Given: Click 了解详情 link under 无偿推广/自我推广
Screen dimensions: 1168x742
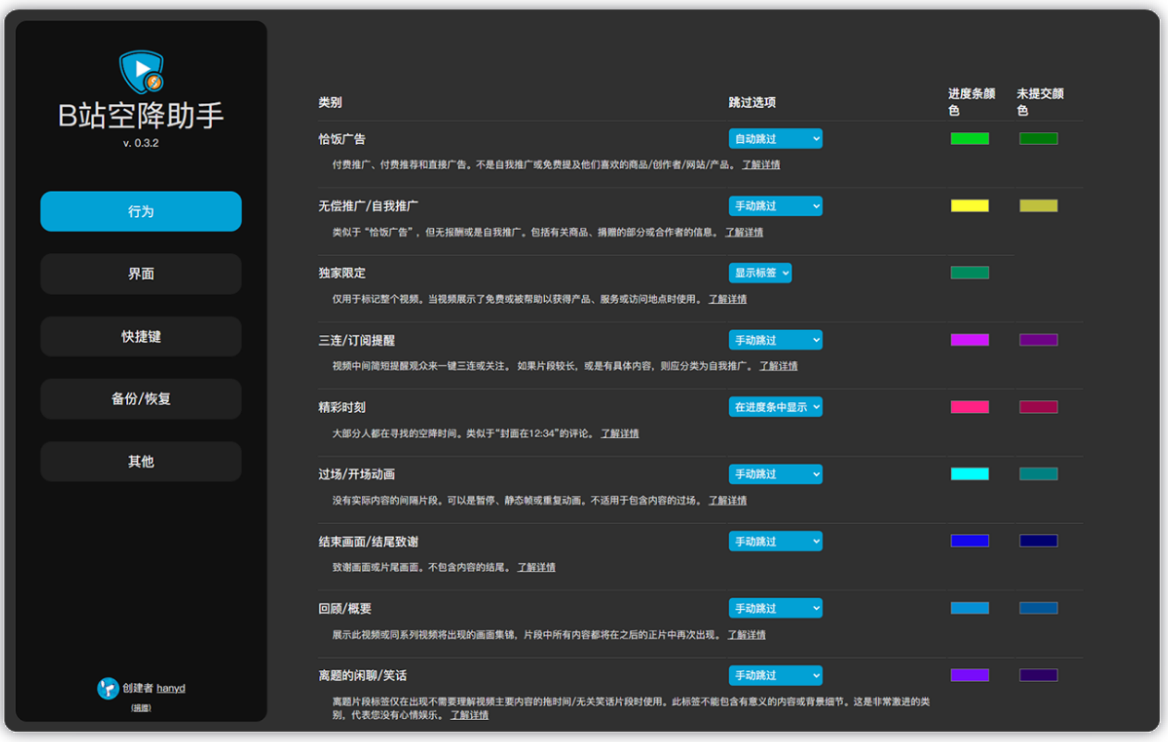Looking at the screenshot, I should [744, 232].
